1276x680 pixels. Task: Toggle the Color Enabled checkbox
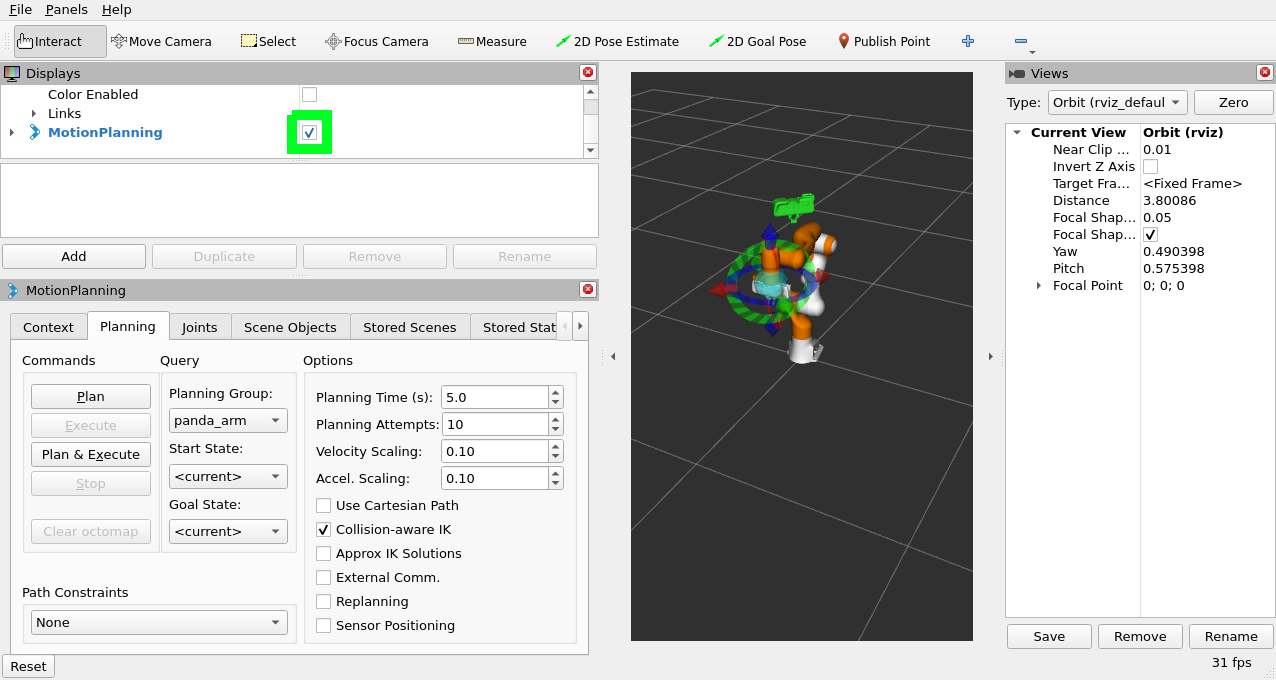(x=309, y=94)
